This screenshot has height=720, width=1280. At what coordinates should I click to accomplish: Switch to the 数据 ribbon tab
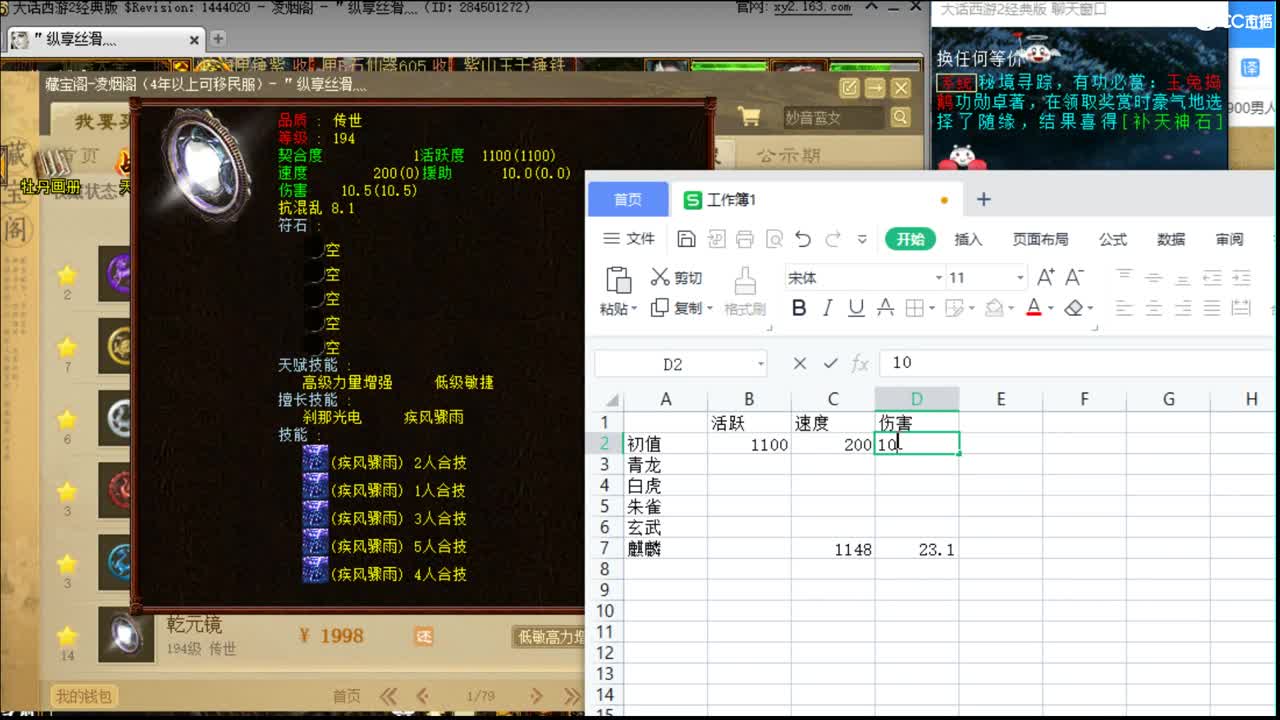coord(1171,239)
